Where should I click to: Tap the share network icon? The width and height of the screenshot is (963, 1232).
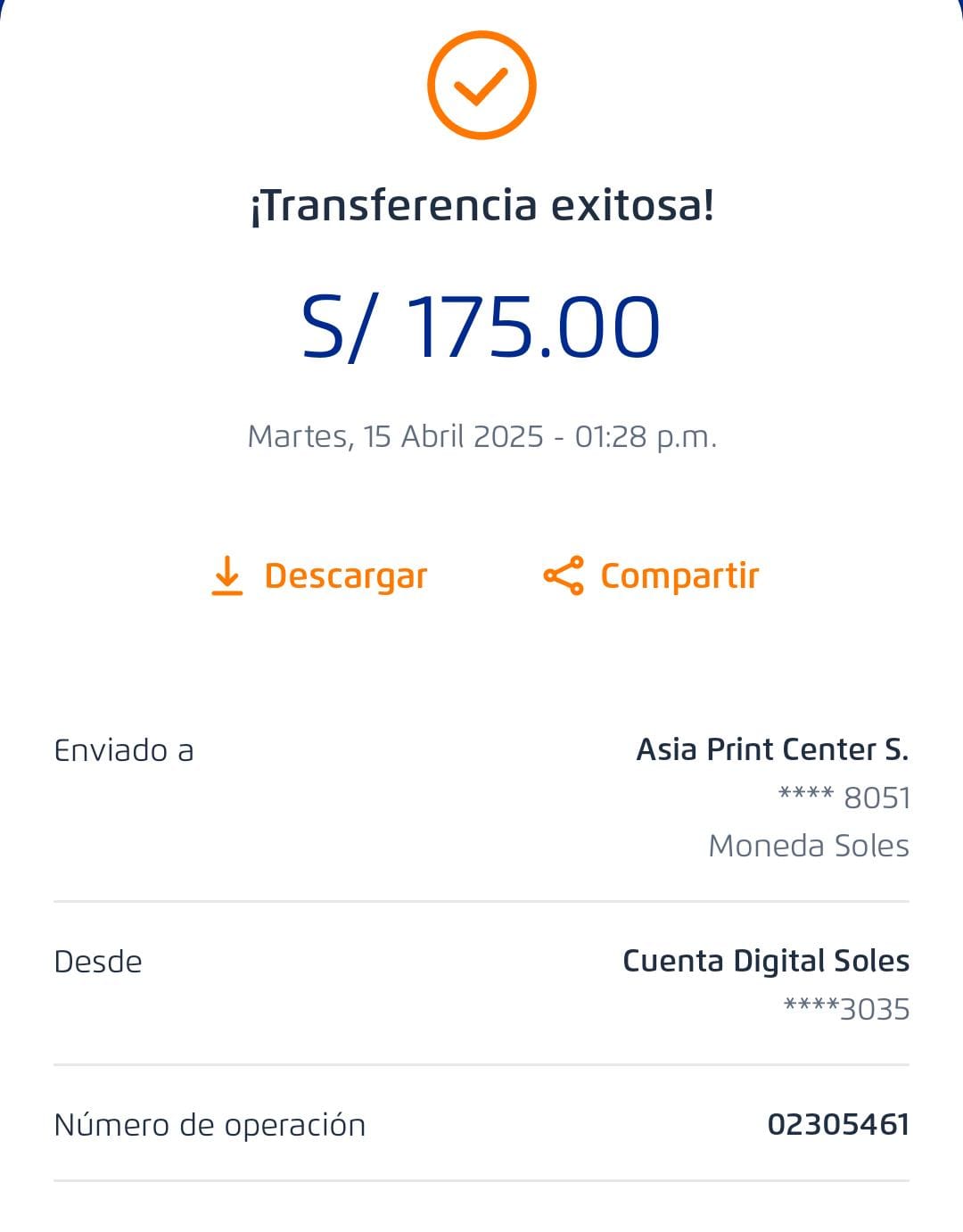click(x=564, y=575)
